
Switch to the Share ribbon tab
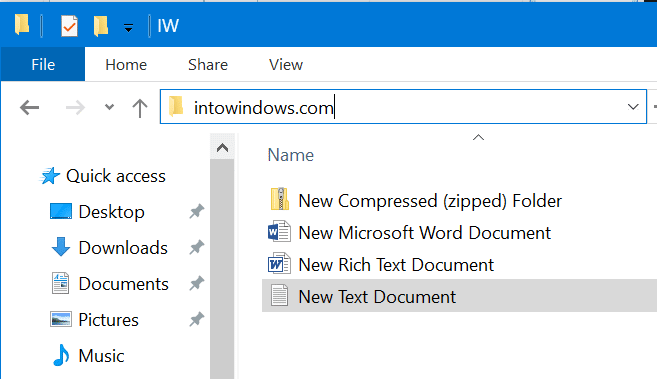208,64
